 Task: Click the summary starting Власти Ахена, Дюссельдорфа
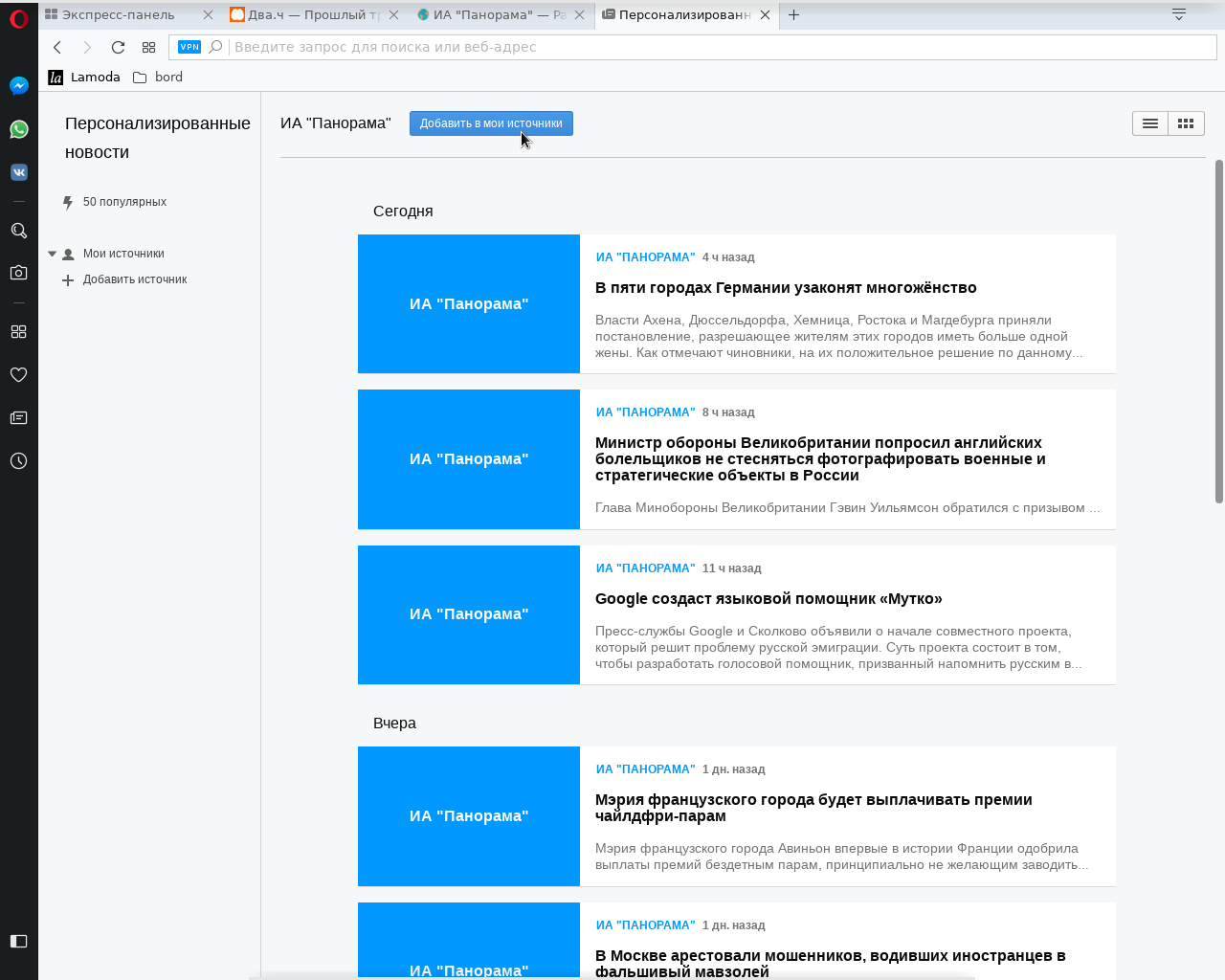coord(839,336)
